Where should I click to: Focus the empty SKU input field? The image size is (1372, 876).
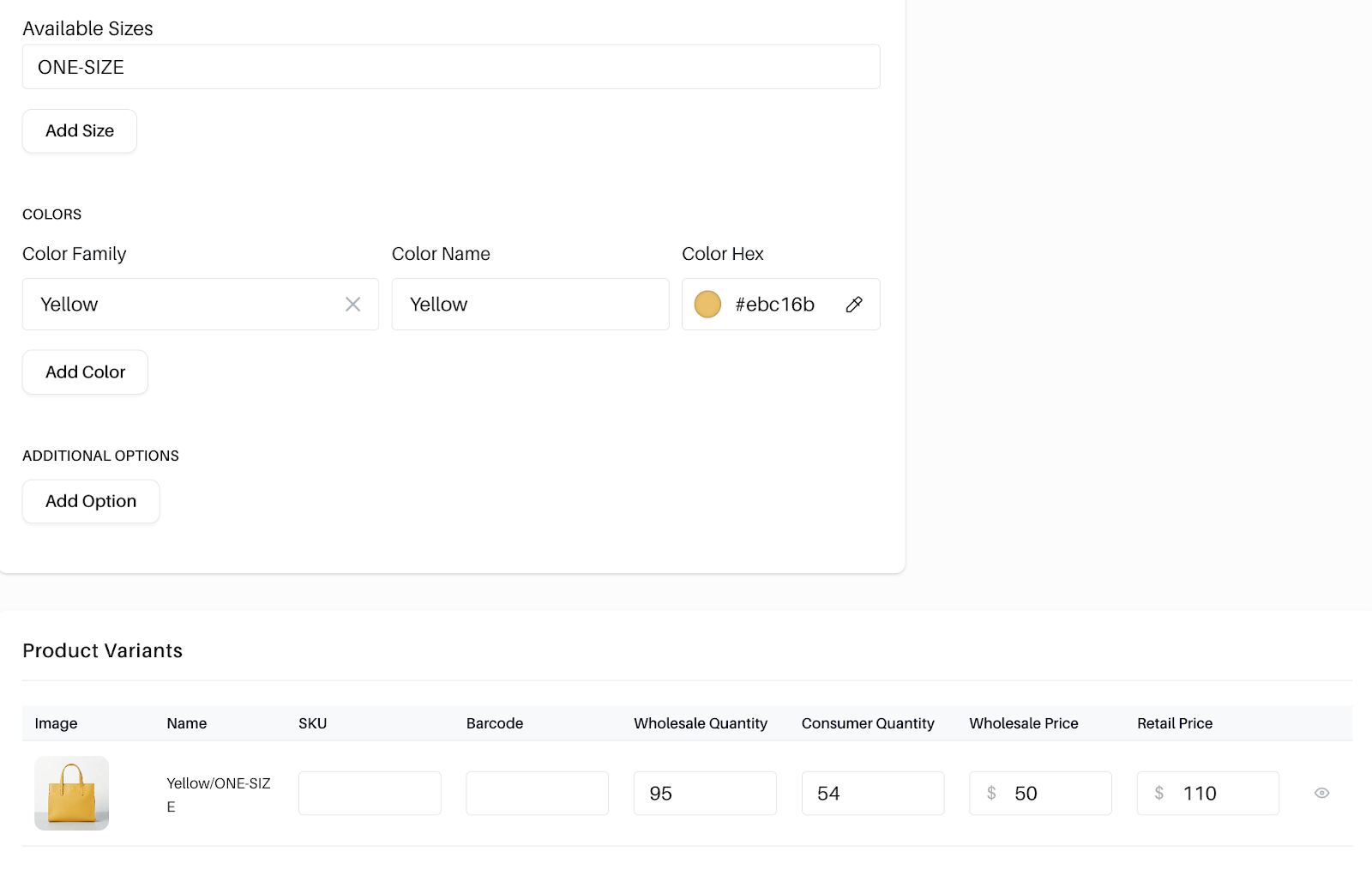coord(370,794)
